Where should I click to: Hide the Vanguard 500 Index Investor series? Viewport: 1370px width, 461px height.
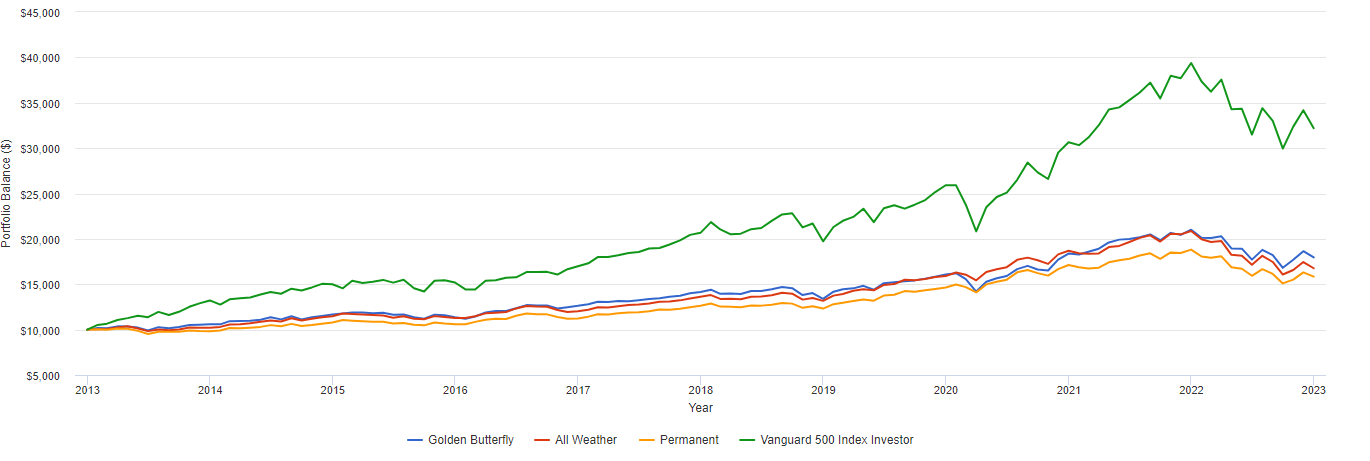click(x=838, y=440)
